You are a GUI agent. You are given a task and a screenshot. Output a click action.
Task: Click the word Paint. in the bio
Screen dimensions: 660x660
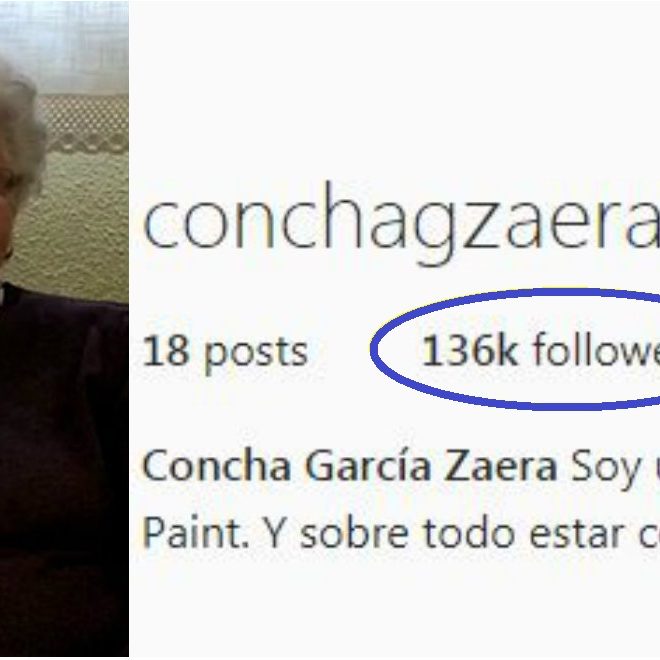pos(195,532)
